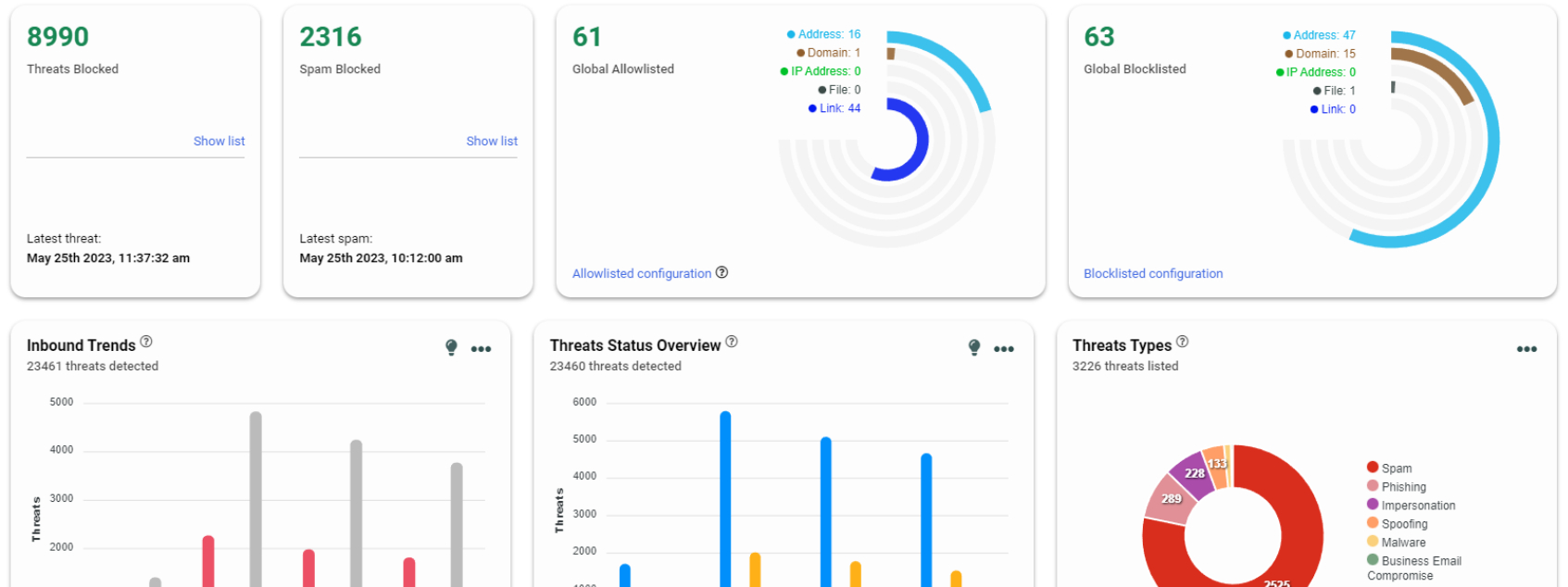
Task: Open the three-dot menu in Inbound Trends
Action: click(481, 349)
